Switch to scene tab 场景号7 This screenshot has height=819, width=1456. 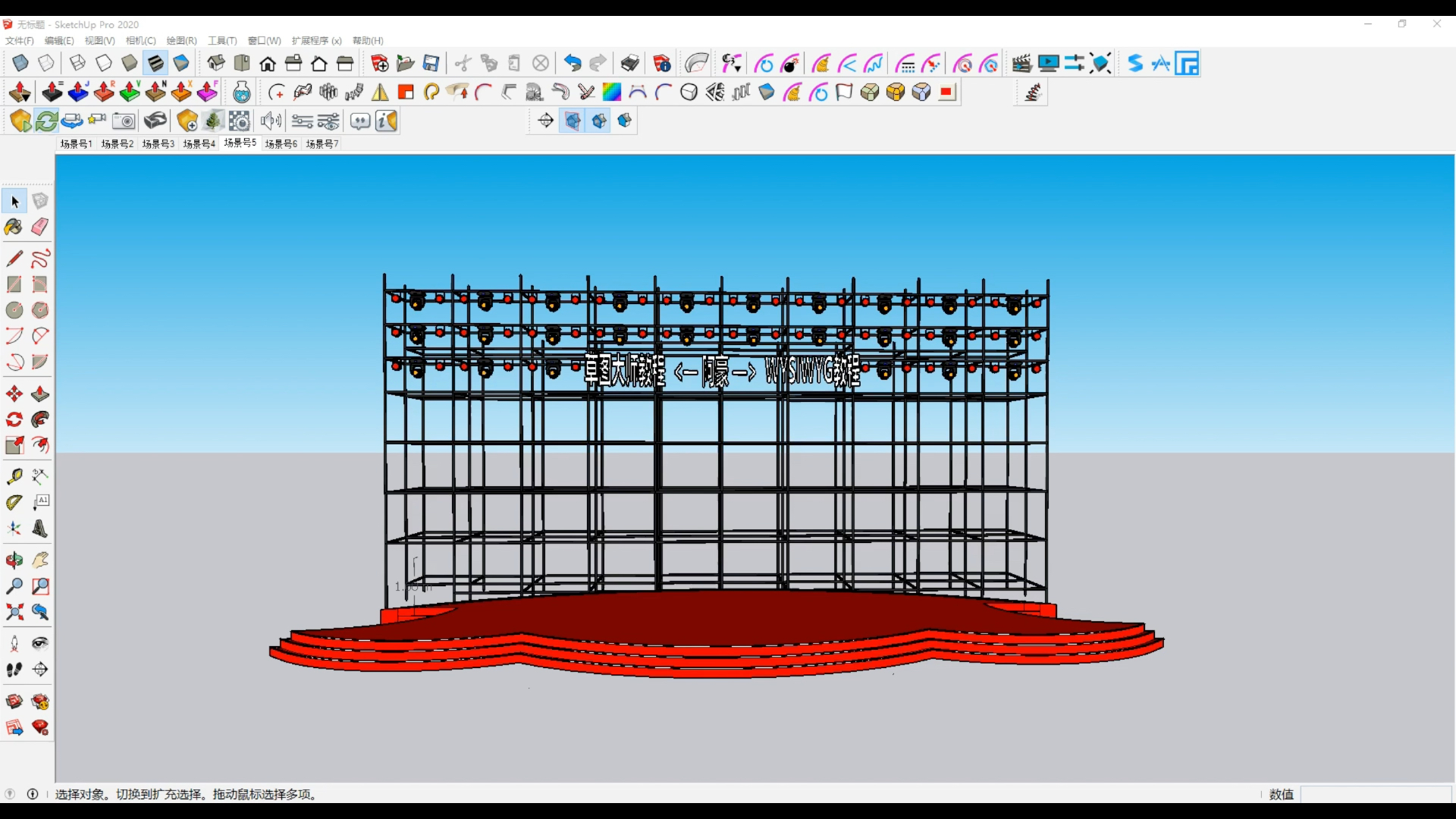(322, 143)
